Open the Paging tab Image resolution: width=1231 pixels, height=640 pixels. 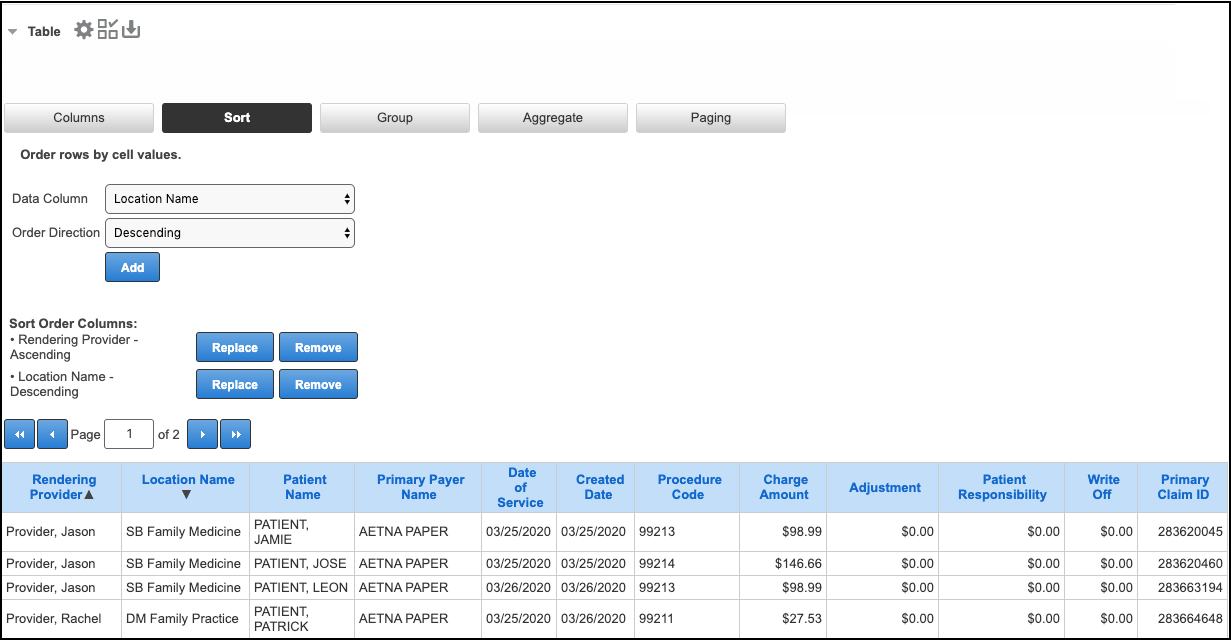710,118
